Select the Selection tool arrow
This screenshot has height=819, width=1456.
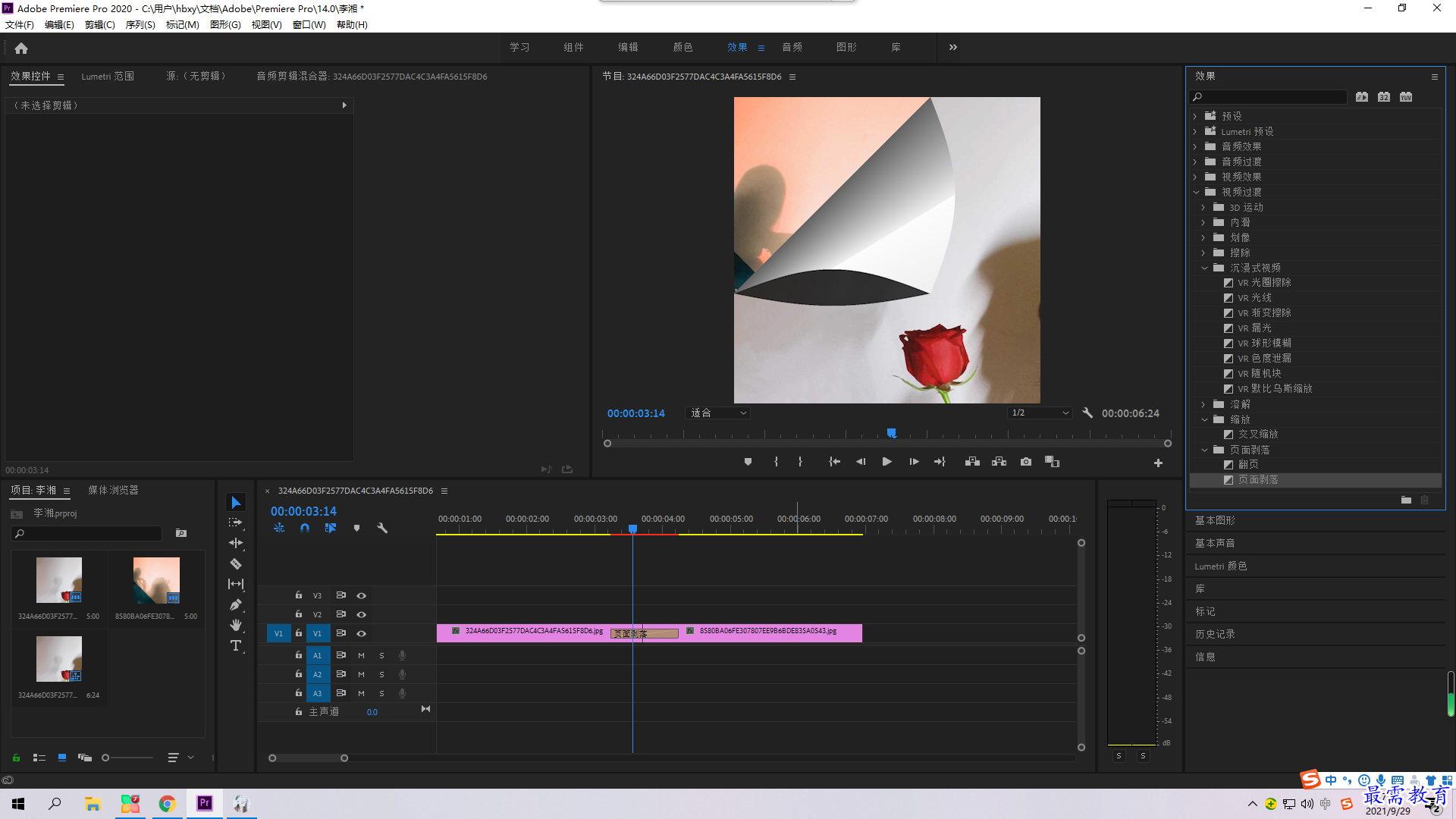(x=236, y=503)
